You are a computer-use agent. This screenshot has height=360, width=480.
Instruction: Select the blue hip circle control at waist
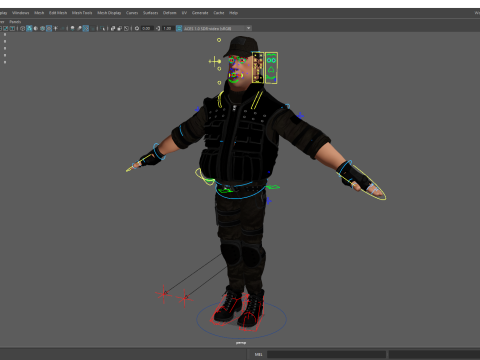click(x=240, y=191)
